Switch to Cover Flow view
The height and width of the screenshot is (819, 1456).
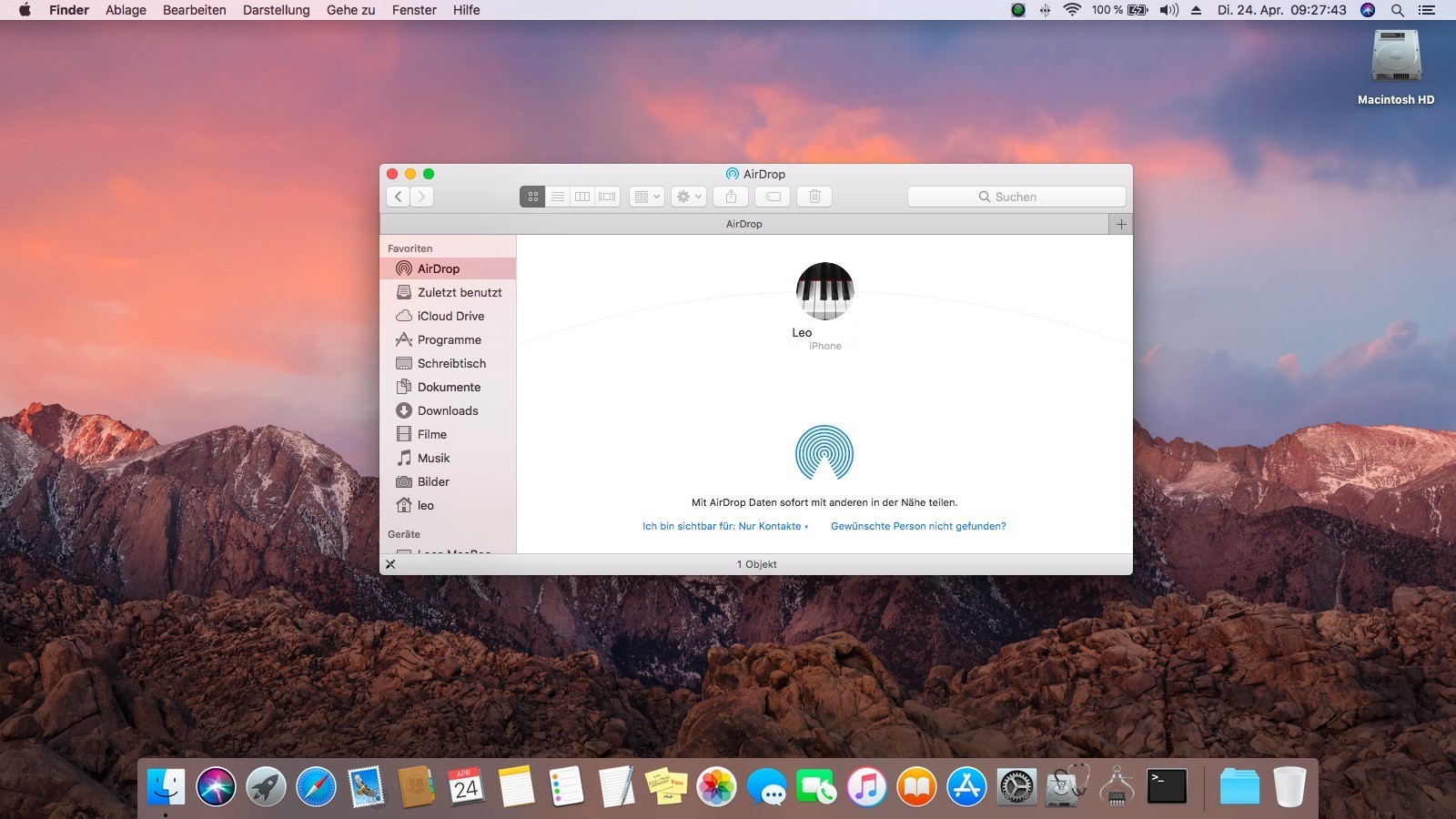[607, 197]
